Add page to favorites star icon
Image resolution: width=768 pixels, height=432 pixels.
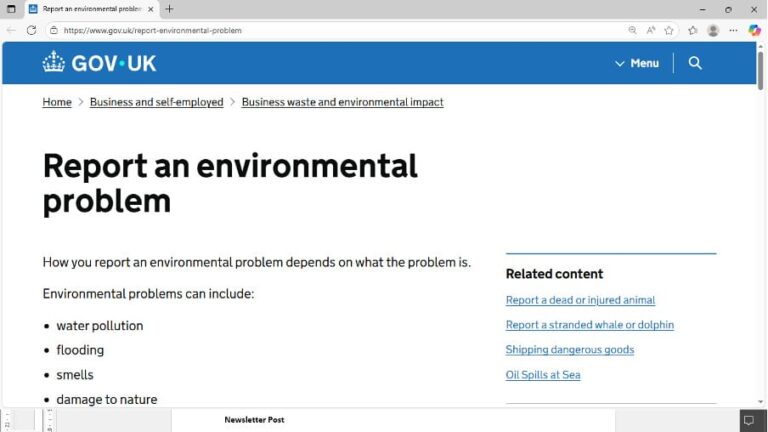(x=669, y=30)
